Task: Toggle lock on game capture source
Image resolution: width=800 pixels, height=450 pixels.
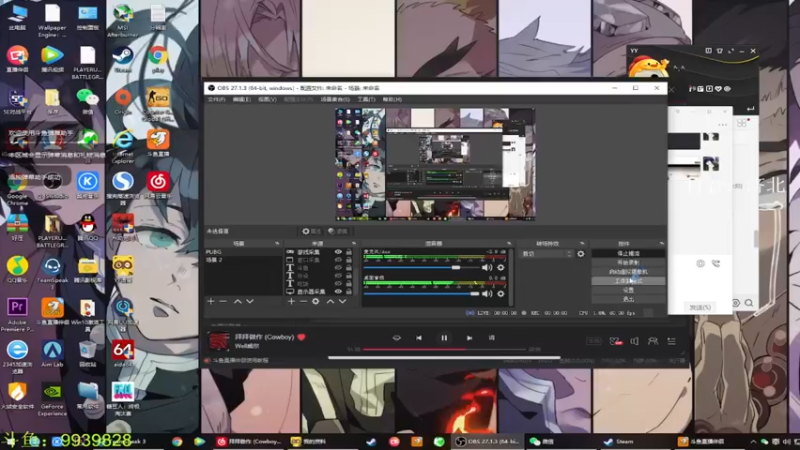Action: click(x=349, y=252)
